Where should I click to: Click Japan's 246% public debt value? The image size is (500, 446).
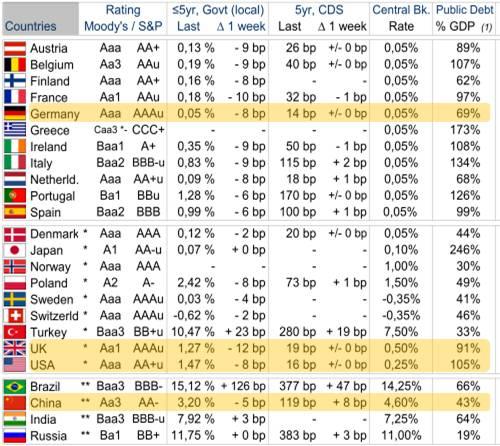coord(465,250)
